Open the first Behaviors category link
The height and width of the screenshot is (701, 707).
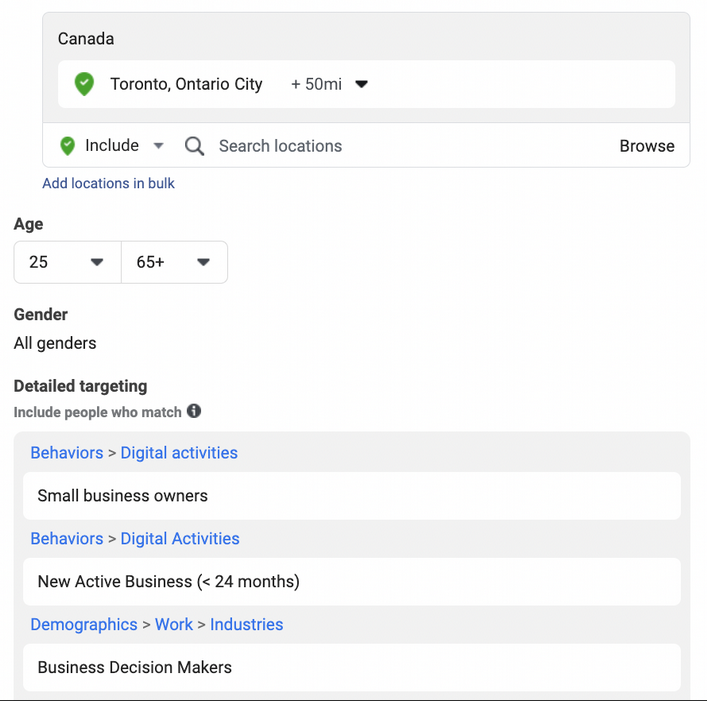click(x=67, y=453)
